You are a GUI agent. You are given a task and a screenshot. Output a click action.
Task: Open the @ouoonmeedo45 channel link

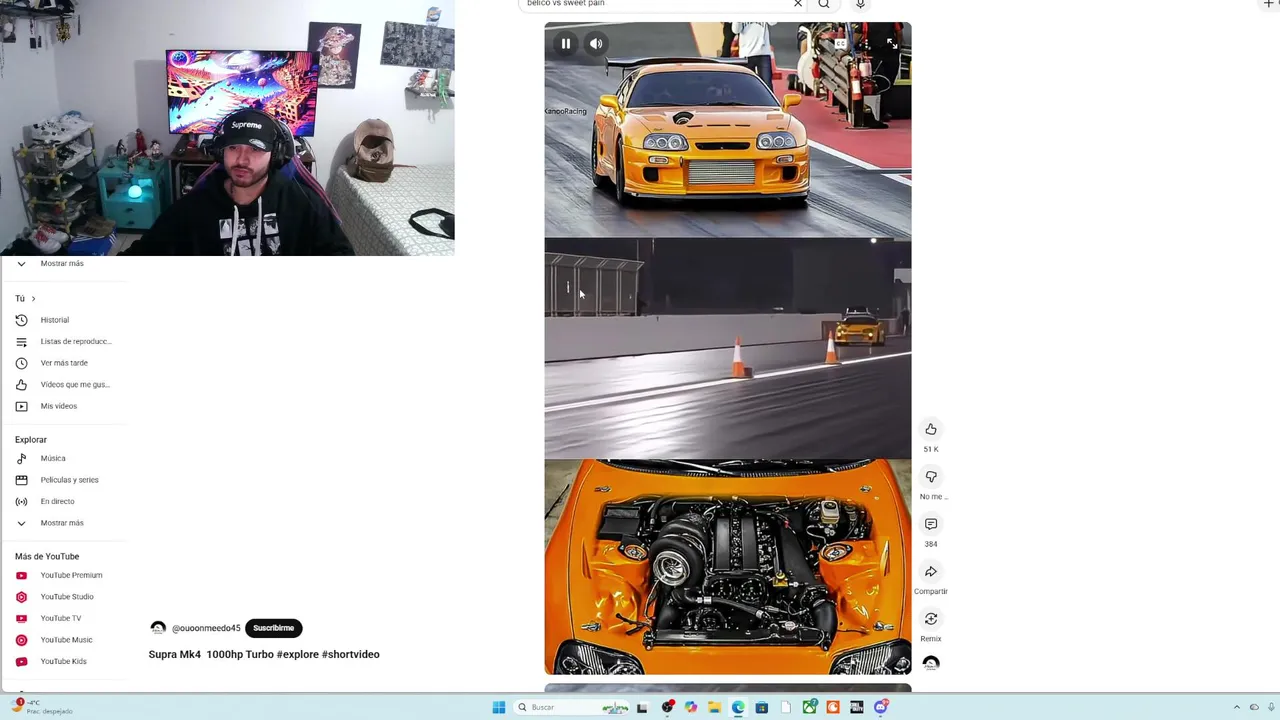coord(206,628)
